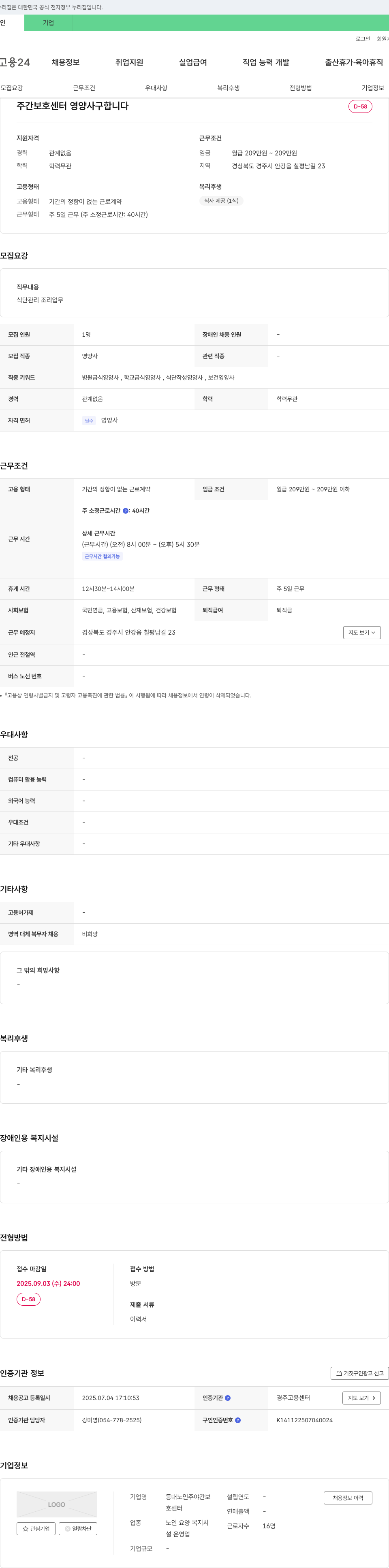
Task: Jump to 복리후생 section tab
Action: [x=229, y=88]
